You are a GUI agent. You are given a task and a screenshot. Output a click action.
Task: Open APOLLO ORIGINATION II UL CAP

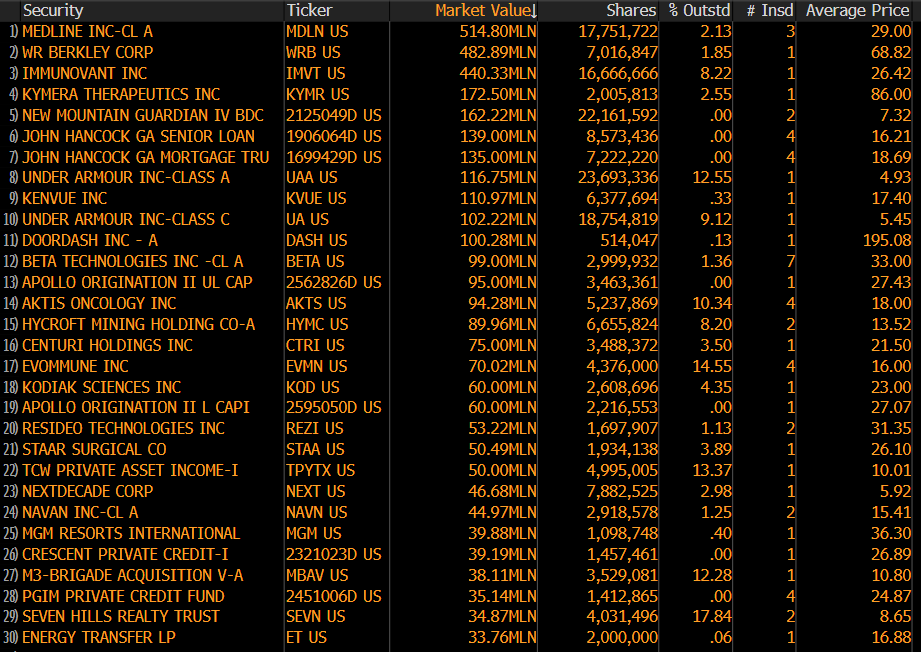pyautogui.click(x=137, y=283)
